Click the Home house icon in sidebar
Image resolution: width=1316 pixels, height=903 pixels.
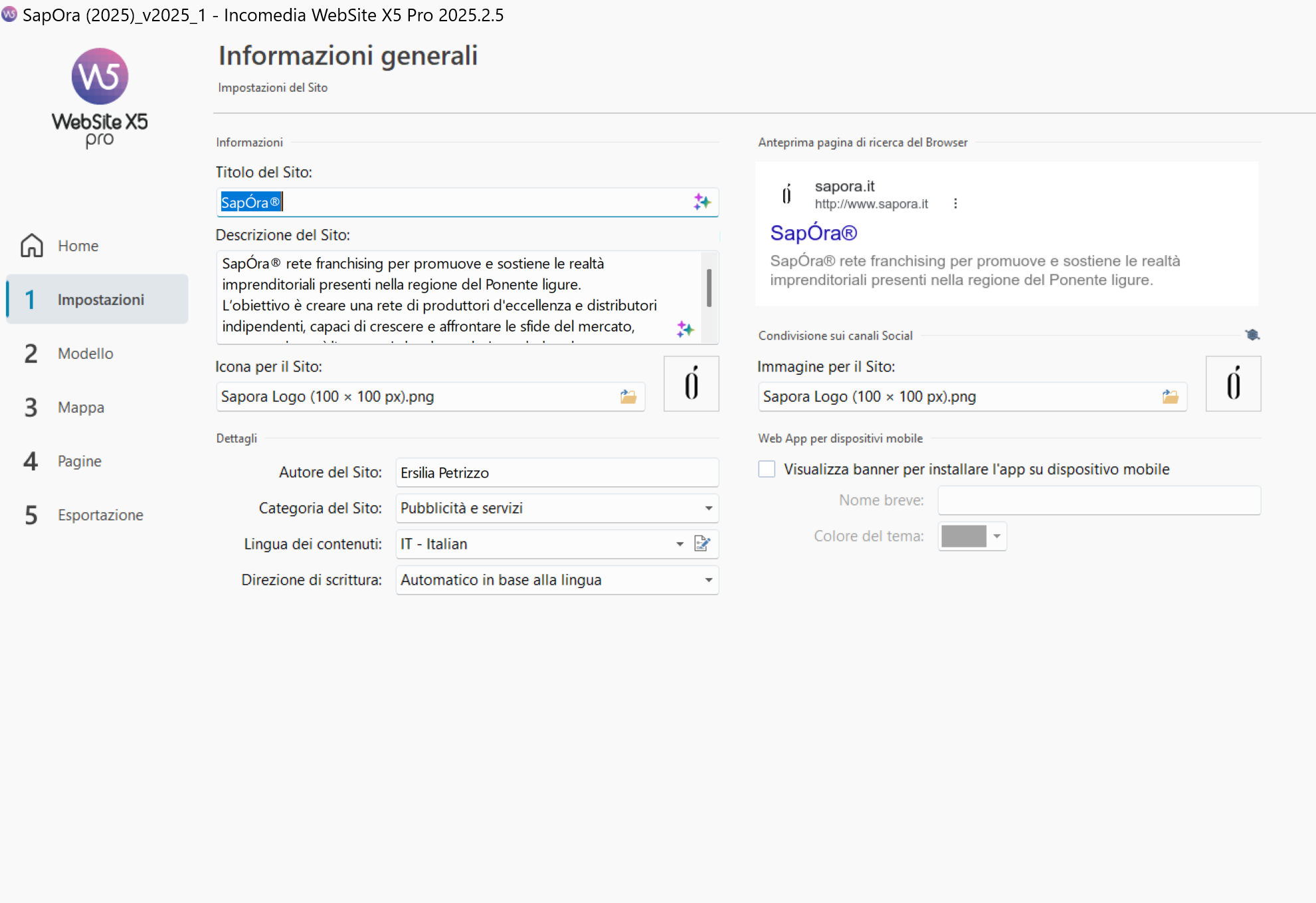pyautogui.click(x=32, y=245)
